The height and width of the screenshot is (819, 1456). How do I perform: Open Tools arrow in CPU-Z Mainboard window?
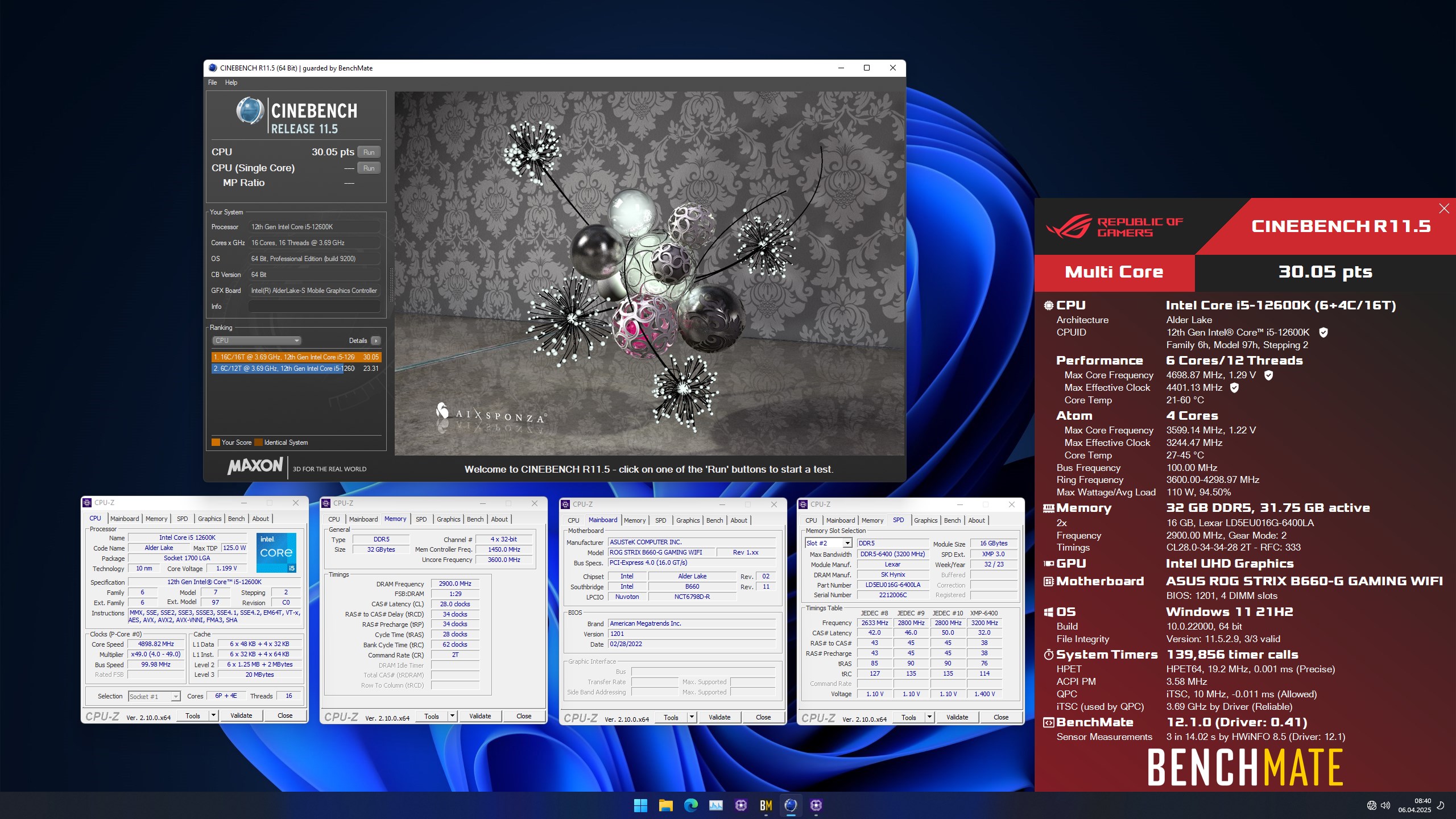pos(692,717)
